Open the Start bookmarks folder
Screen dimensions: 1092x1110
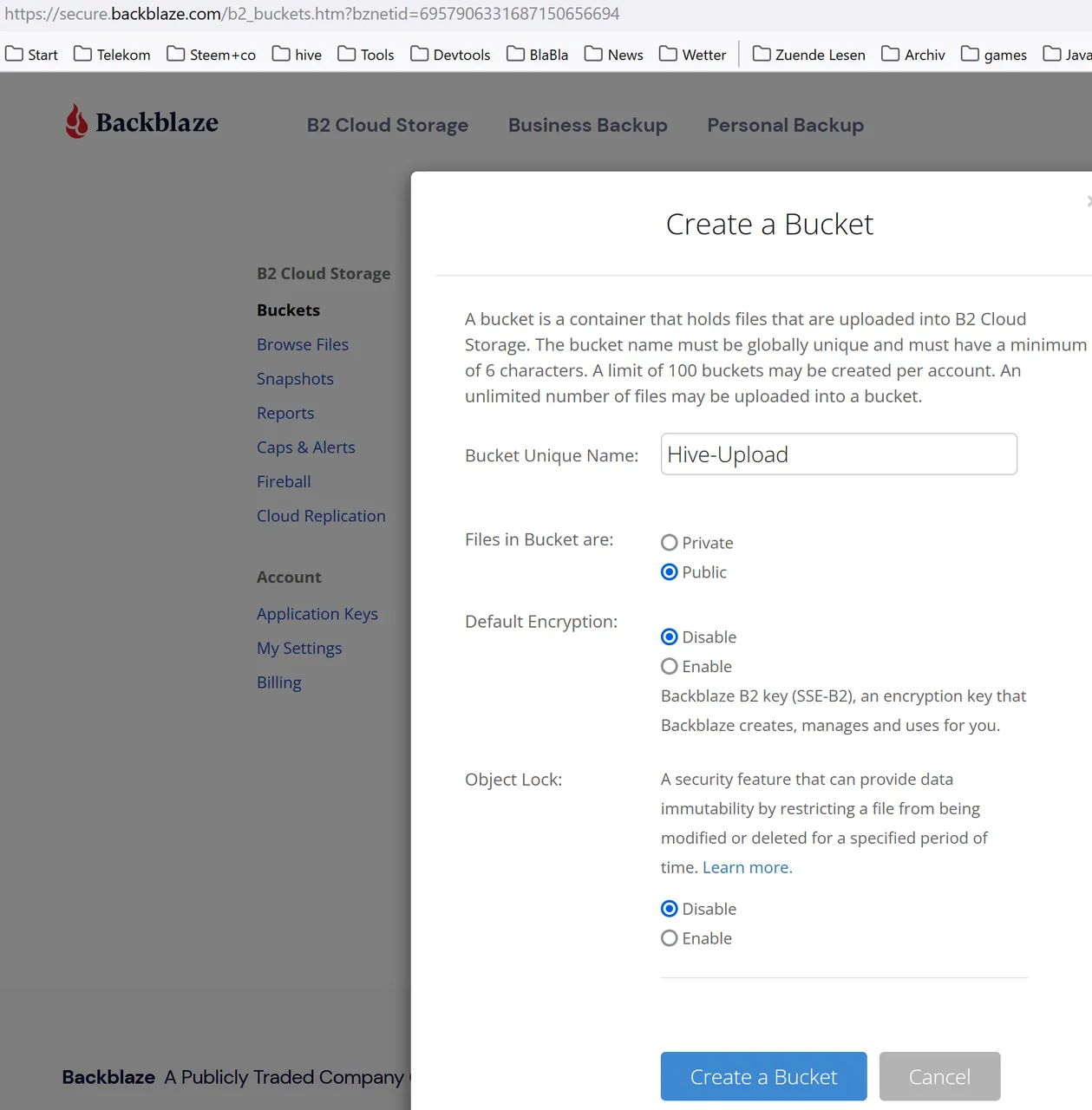[x=32, y=55]
